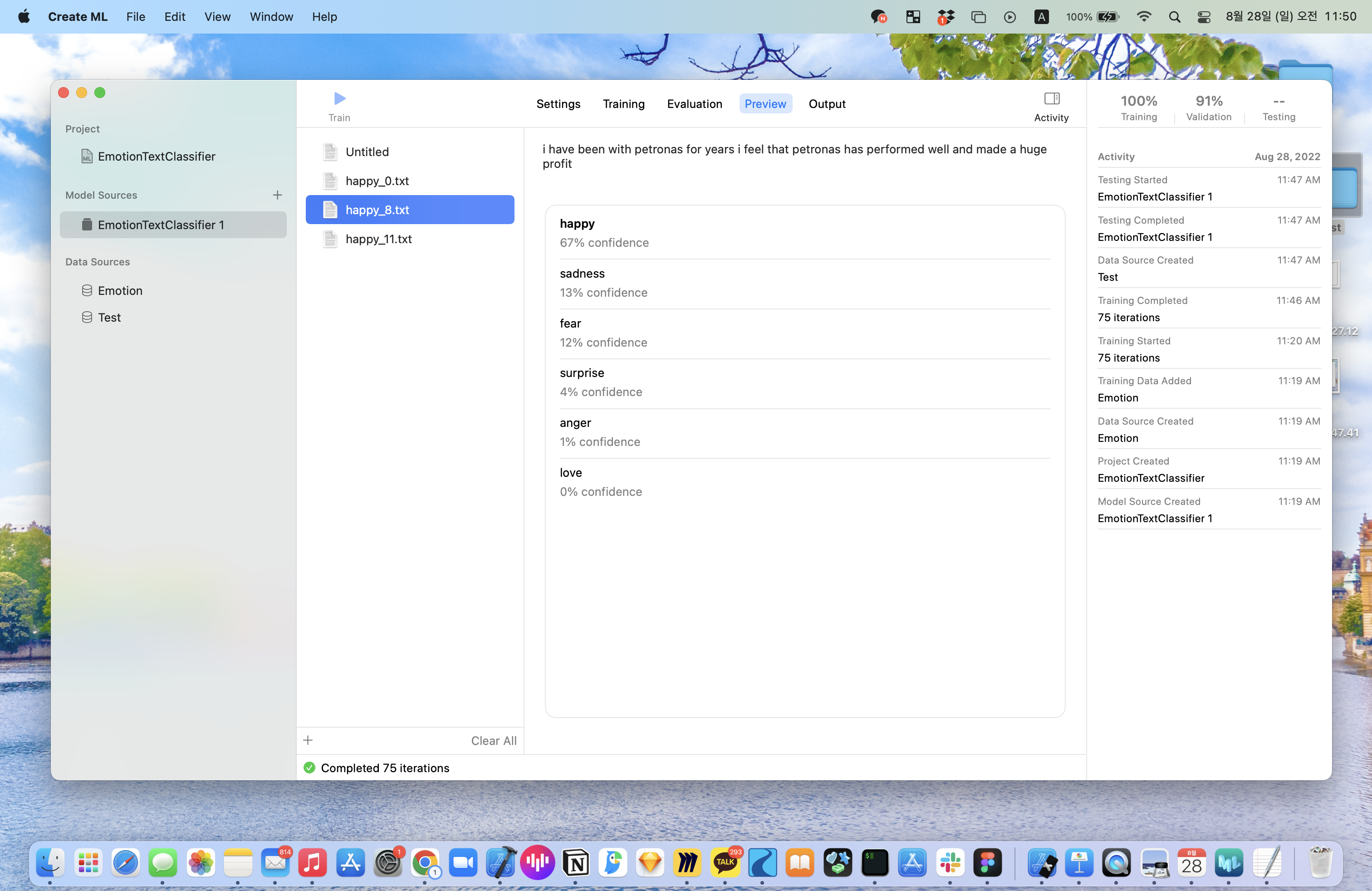The image size is (1372, 891).
Task: Open the Help menu
Action: [324, 17]
